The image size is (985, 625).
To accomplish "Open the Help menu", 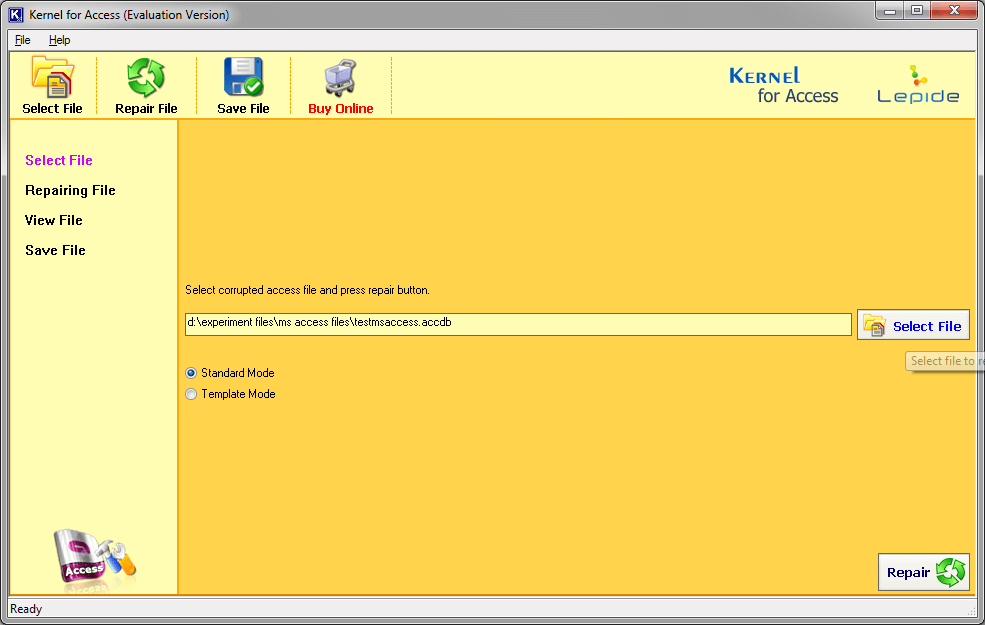I will point(60,40).
